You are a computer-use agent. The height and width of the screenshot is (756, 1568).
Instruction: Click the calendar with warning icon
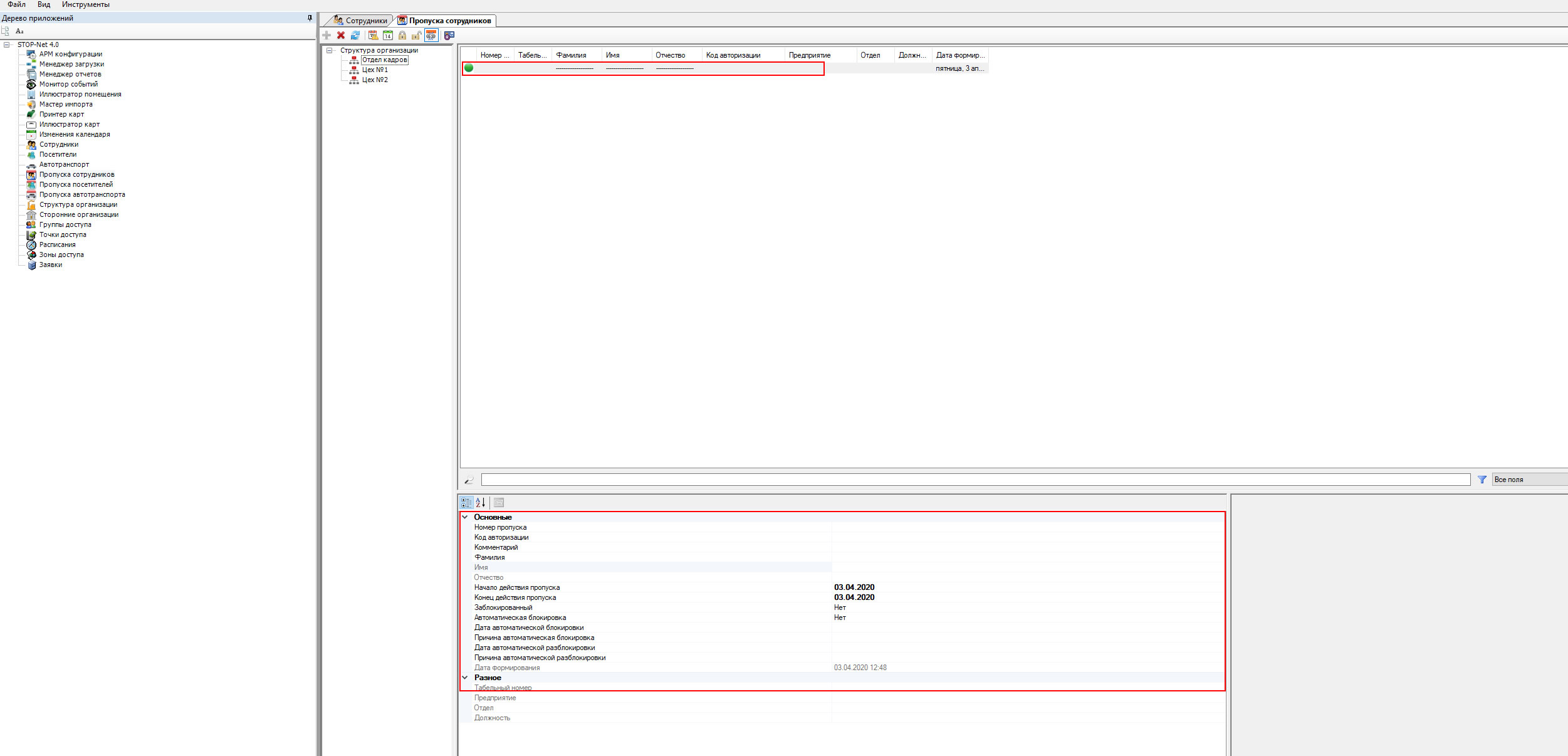(373, 35)
